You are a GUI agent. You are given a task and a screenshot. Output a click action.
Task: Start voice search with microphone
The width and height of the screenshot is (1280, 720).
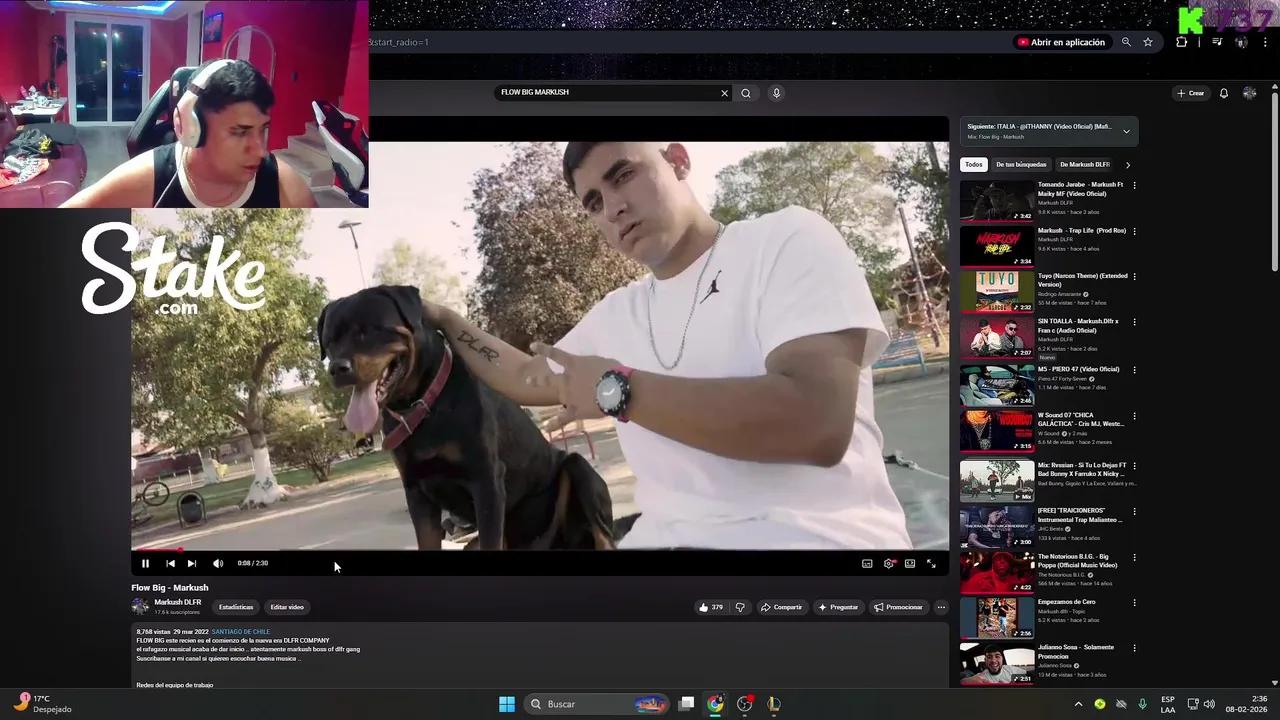(x=776, y=93)
